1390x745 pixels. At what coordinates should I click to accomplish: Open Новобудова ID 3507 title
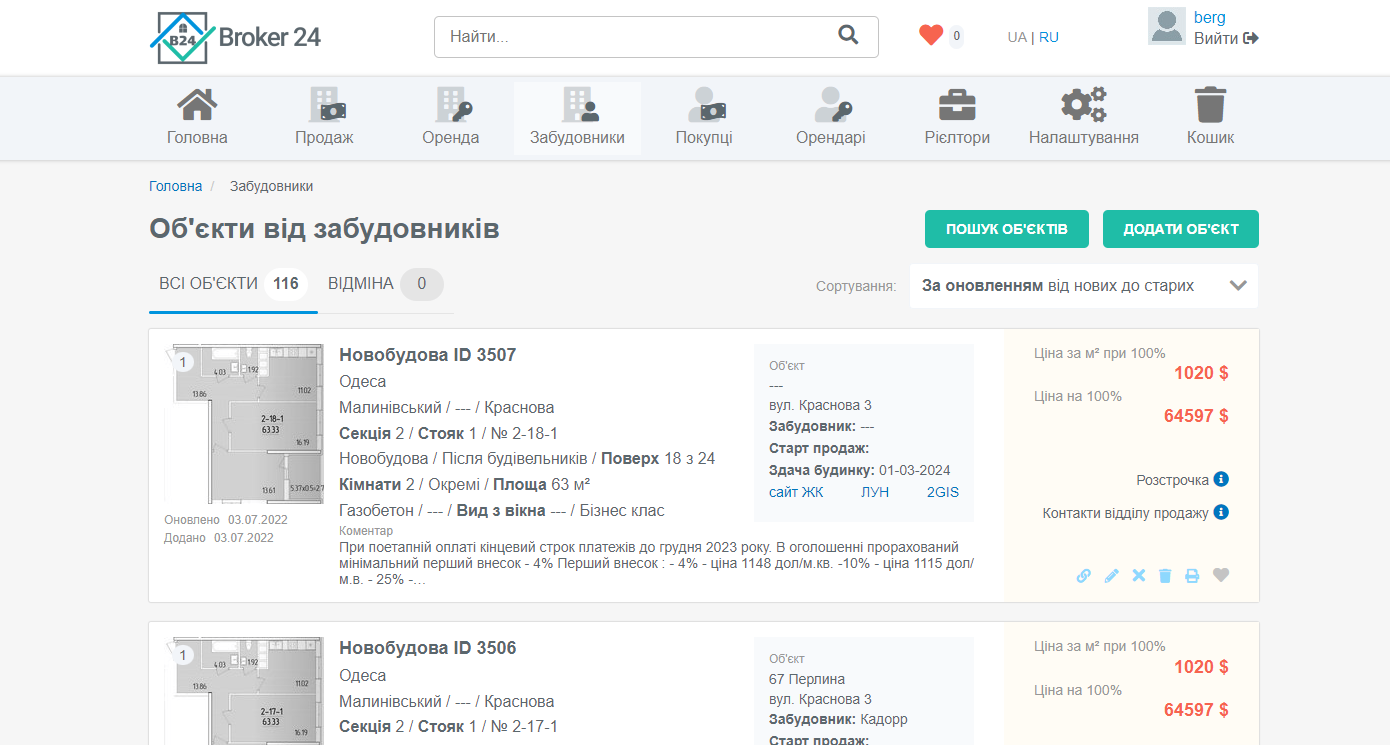(428, 355)
